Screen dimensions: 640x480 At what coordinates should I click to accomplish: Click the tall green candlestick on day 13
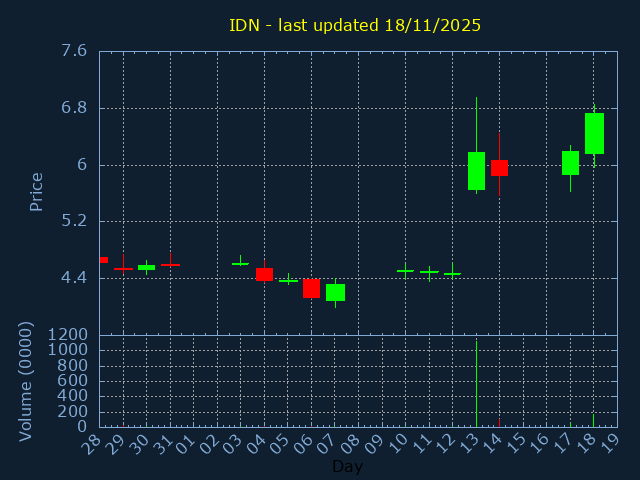tap(476, 171)
